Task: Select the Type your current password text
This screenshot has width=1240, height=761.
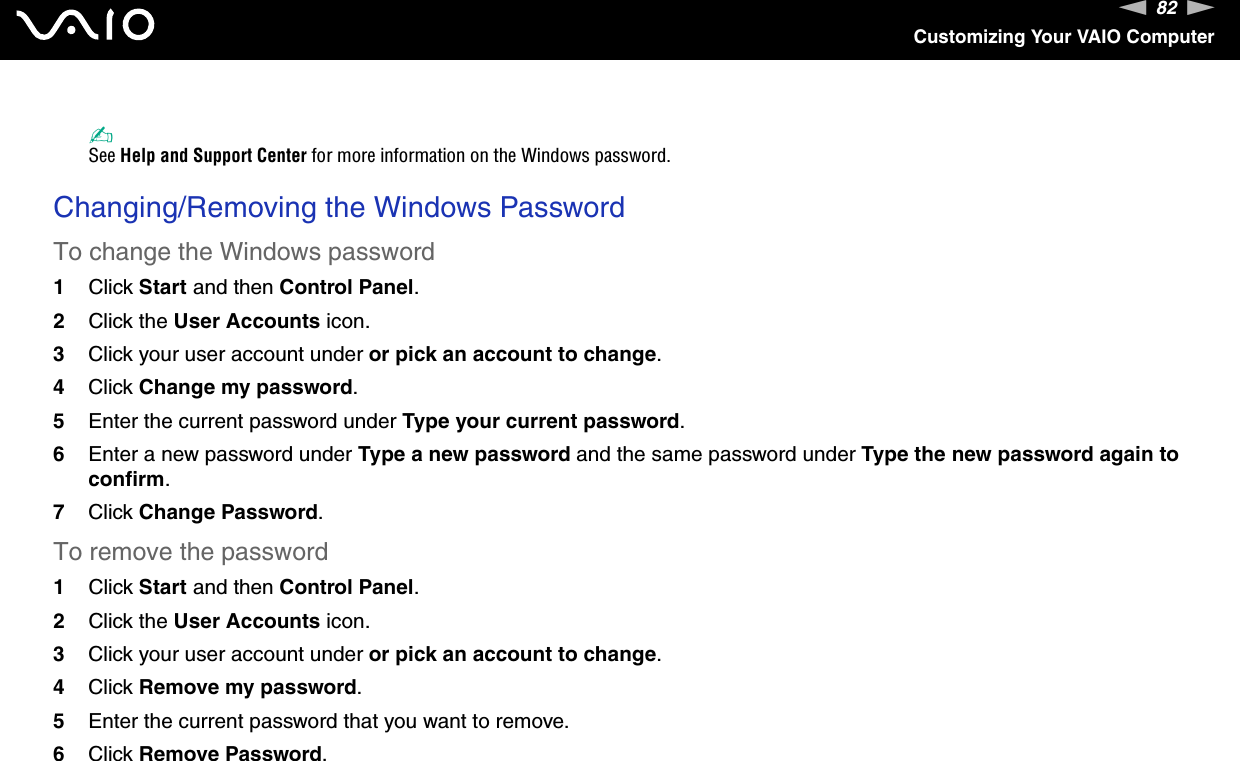Action: point(540,421)
